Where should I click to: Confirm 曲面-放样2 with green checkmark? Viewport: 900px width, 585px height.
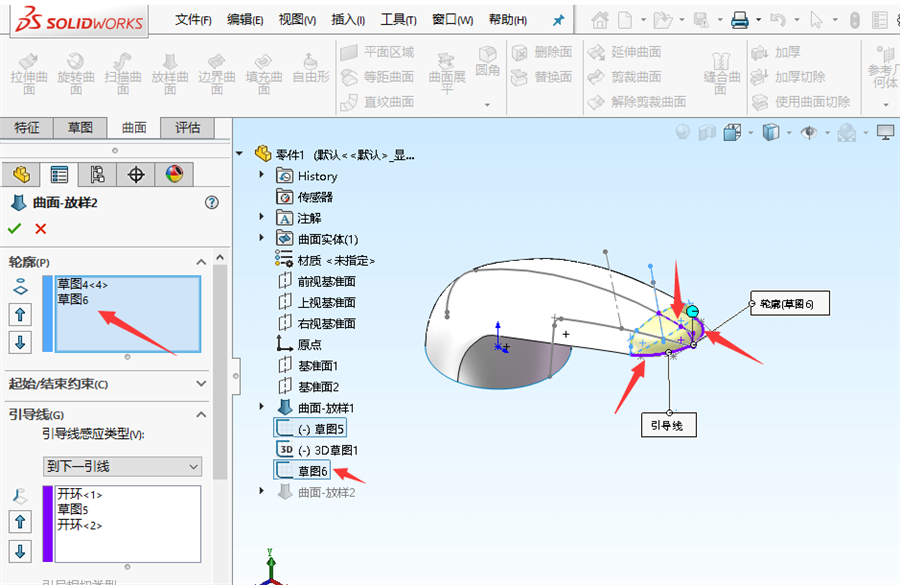click(x=14, y=228)
